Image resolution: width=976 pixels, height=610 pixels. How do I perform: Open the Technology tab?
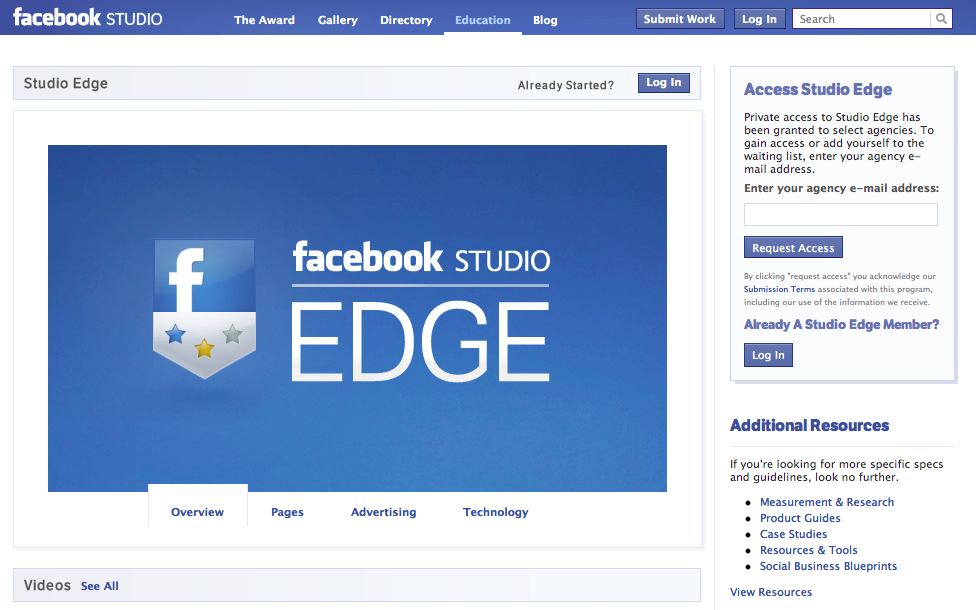click(495, 512)
